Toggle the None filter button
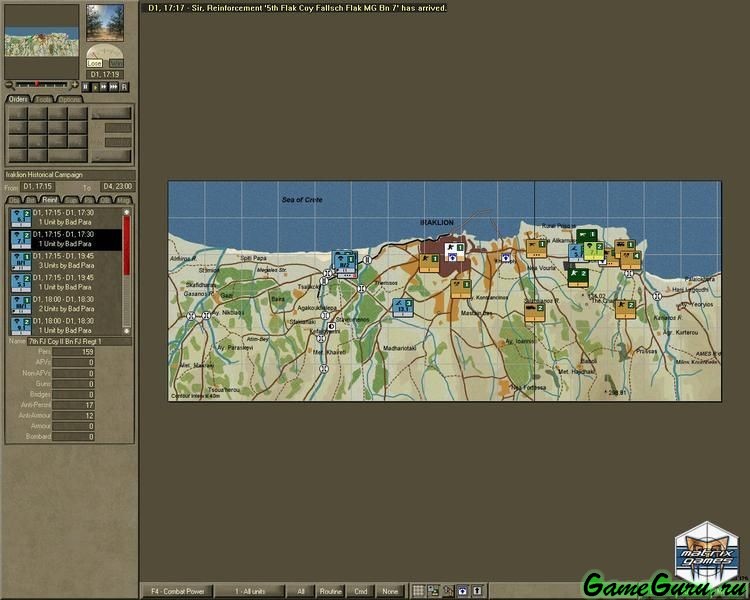Viewport: 750px width, 600px height. coord(390,591)
